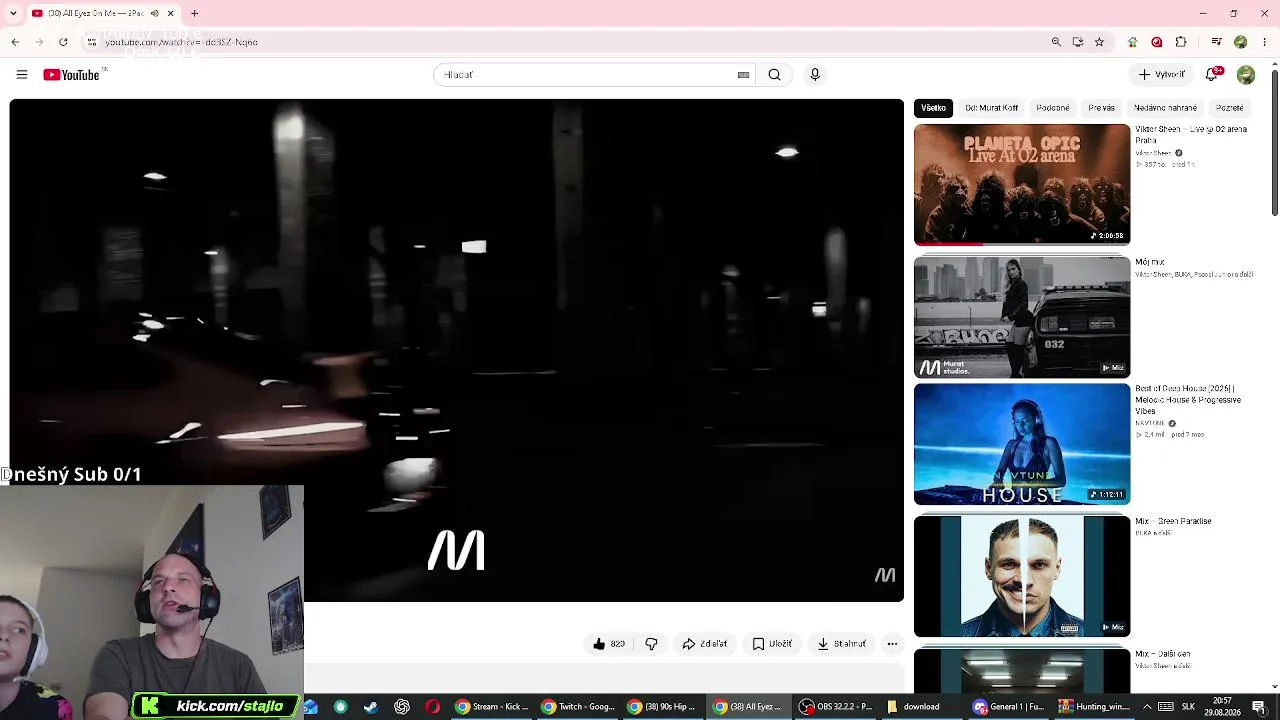This screenshot has width=1280, height=720.
Task: Select the Všetko filter chip
Action: tap(933, 108)
